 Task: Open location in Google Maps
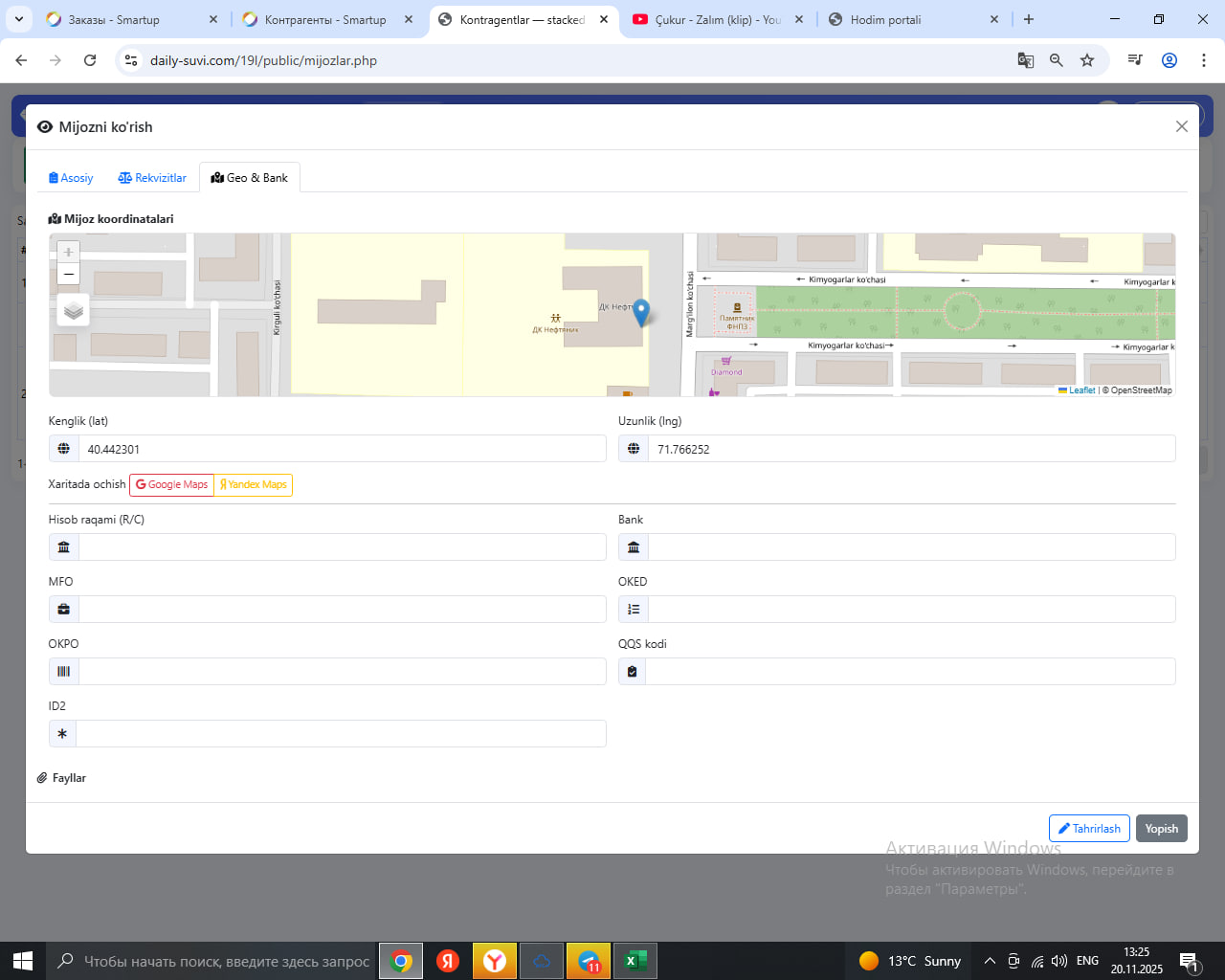(172, 485)
